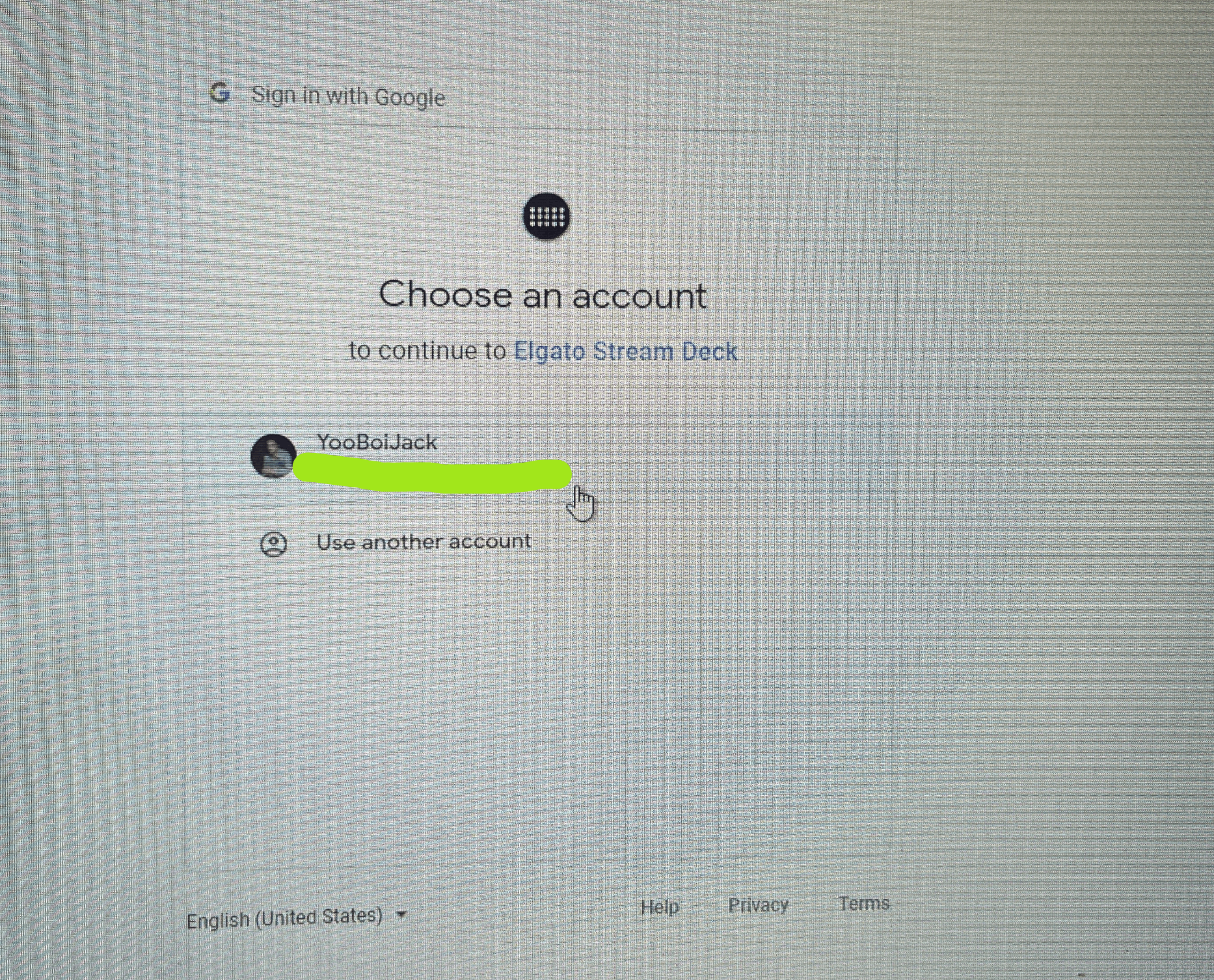Viewport: 1214px width, 980px height.
Task: Click the Elgato Stream Deck app icon
Action: pyautogui.click(x=546, y=216)
